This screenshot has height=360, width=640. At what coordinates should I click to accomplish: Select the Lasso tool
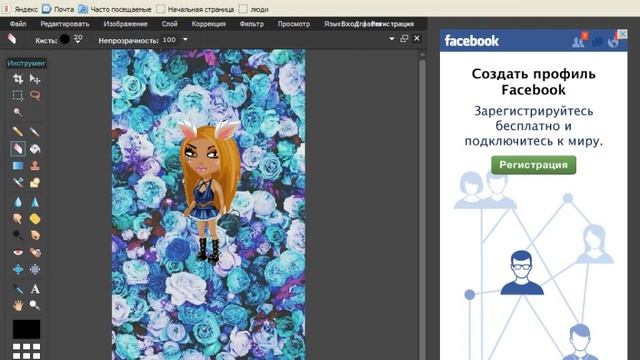point(35,96)
